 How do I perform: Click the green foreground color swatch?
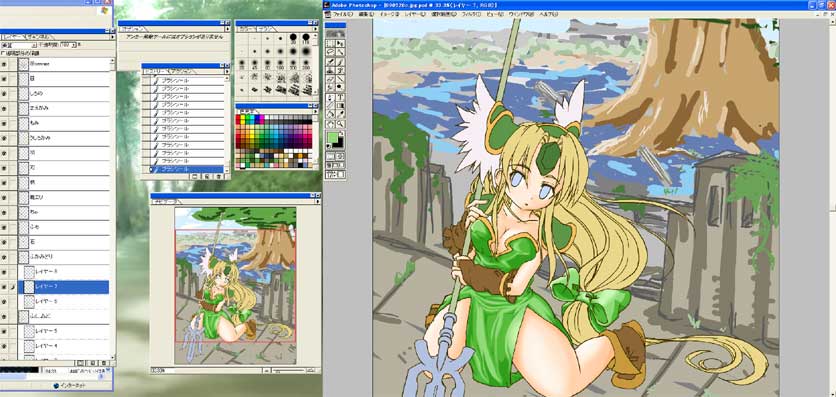(x=332, y=137)
